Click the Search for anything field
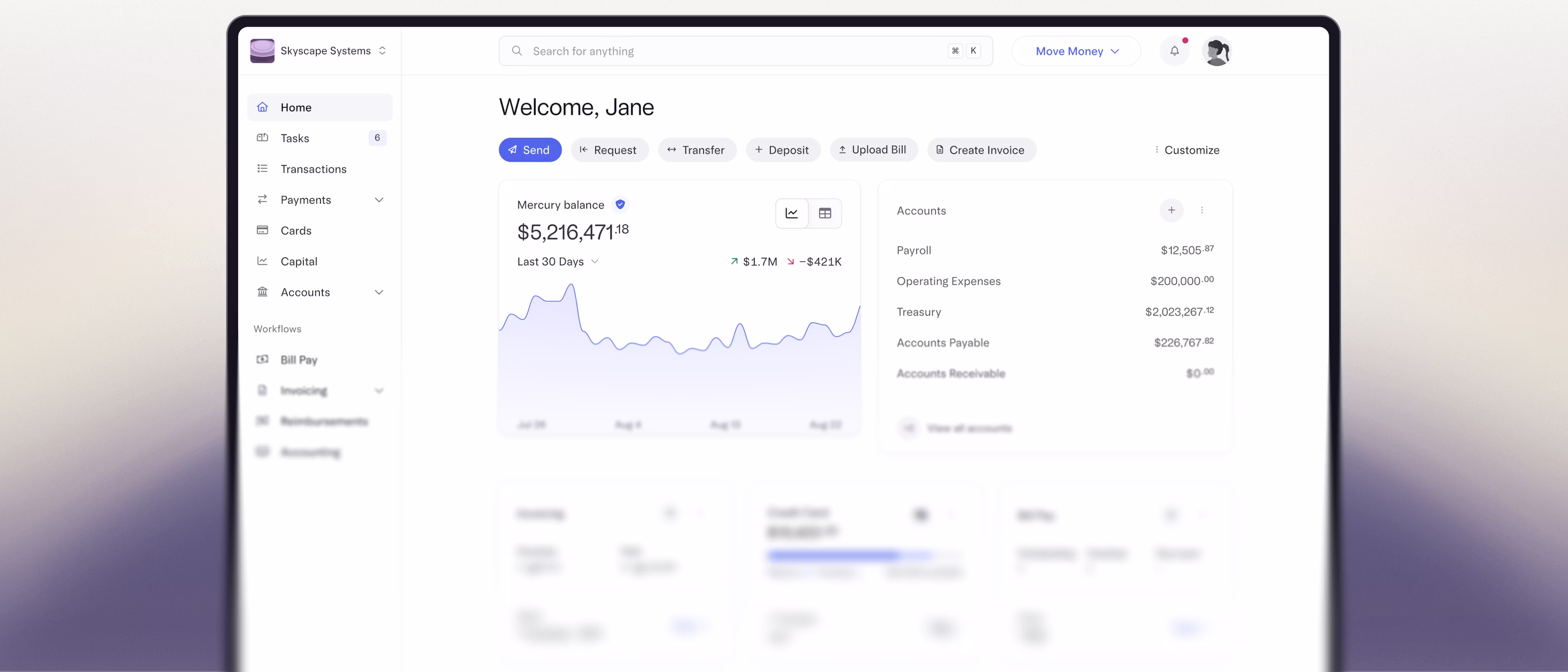1568x672 pixels. (x=670, y=50)
